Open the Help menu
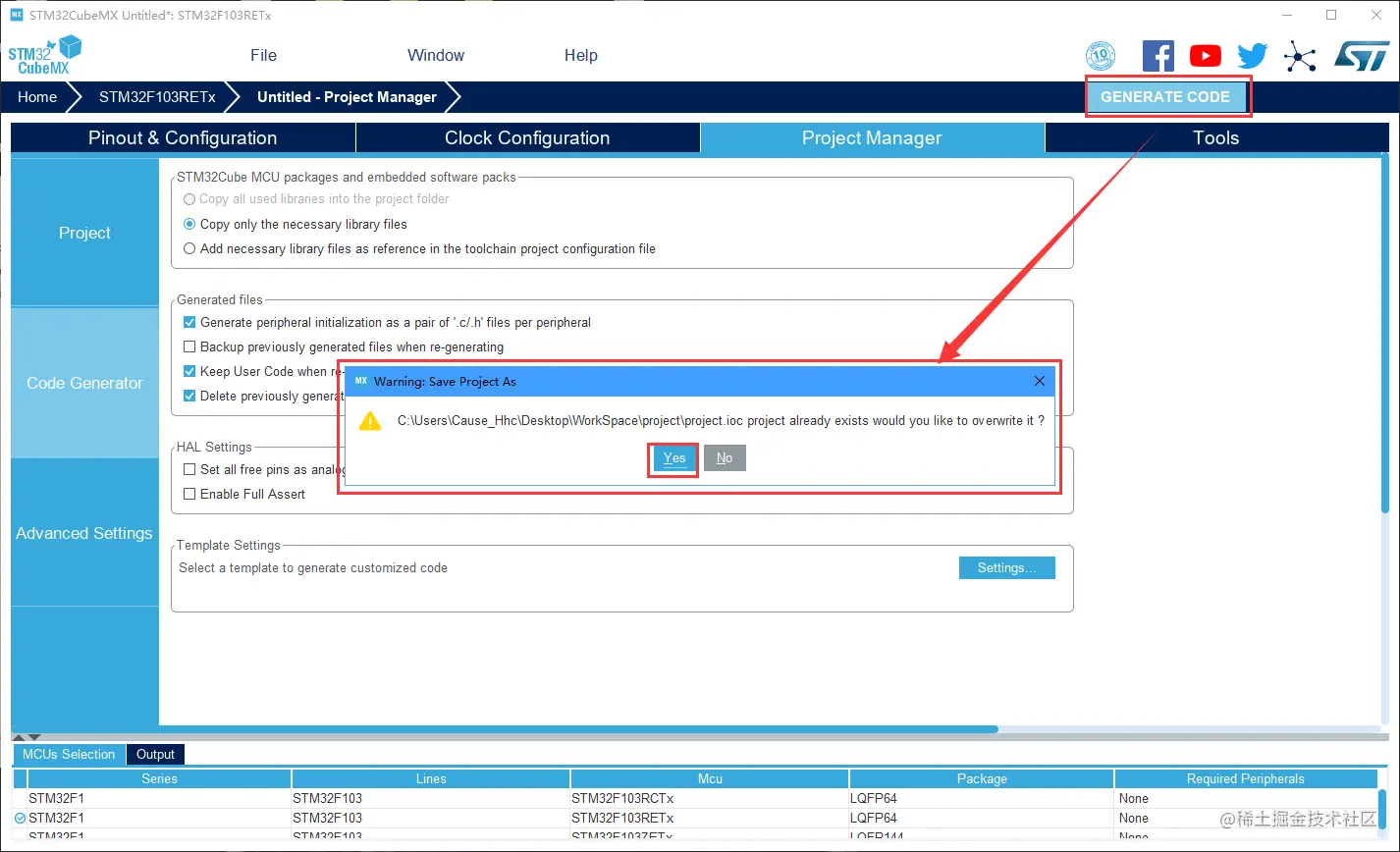 click(x=581, y=55)
